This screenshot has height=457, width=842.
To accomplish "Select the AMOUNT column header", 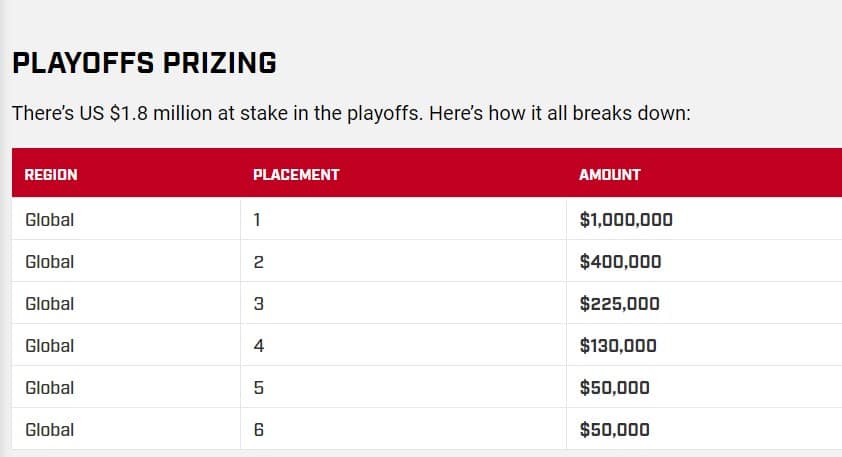I will (x=610, y=174).
